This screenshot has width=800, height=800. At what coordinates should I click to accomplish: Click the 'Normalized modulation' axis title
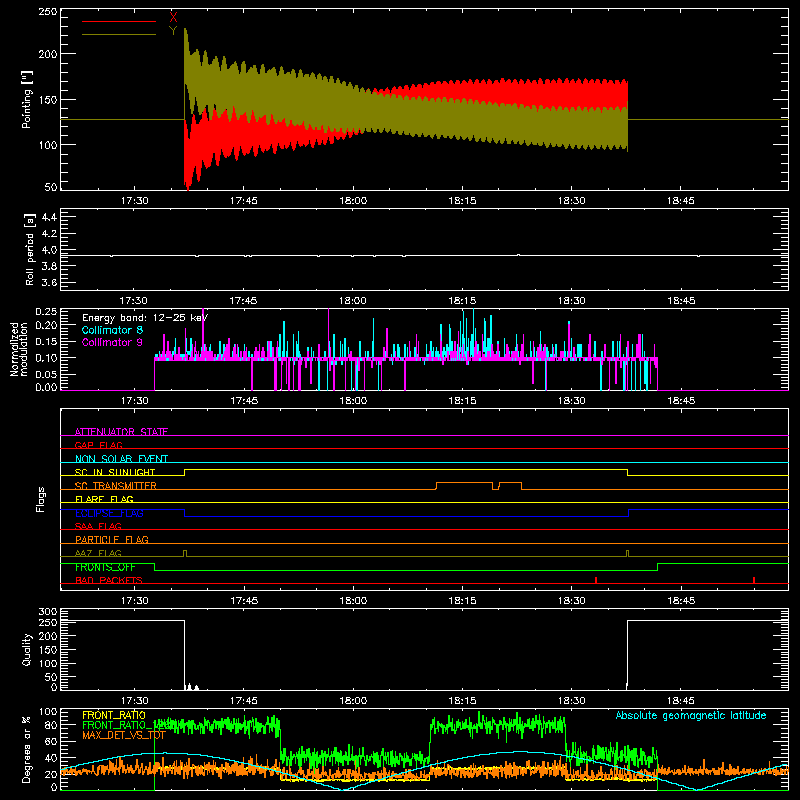19,349
